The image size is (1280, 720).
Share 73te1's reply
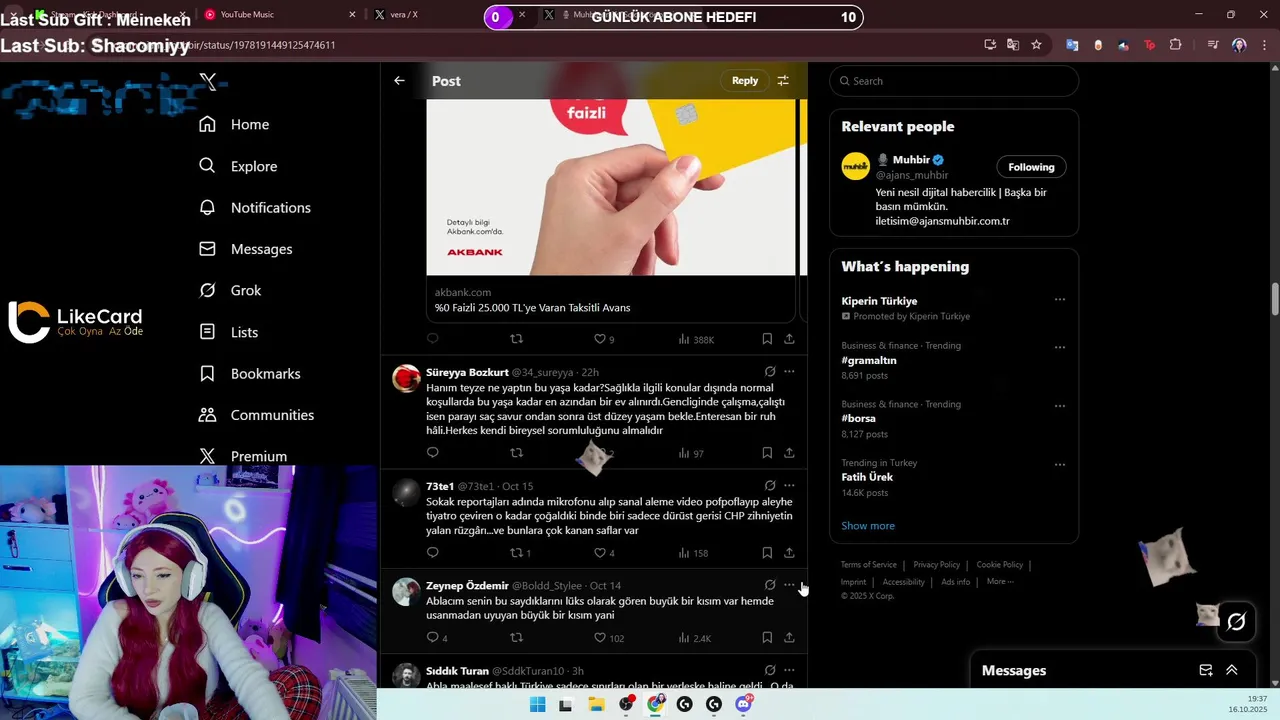coord(789,552)
